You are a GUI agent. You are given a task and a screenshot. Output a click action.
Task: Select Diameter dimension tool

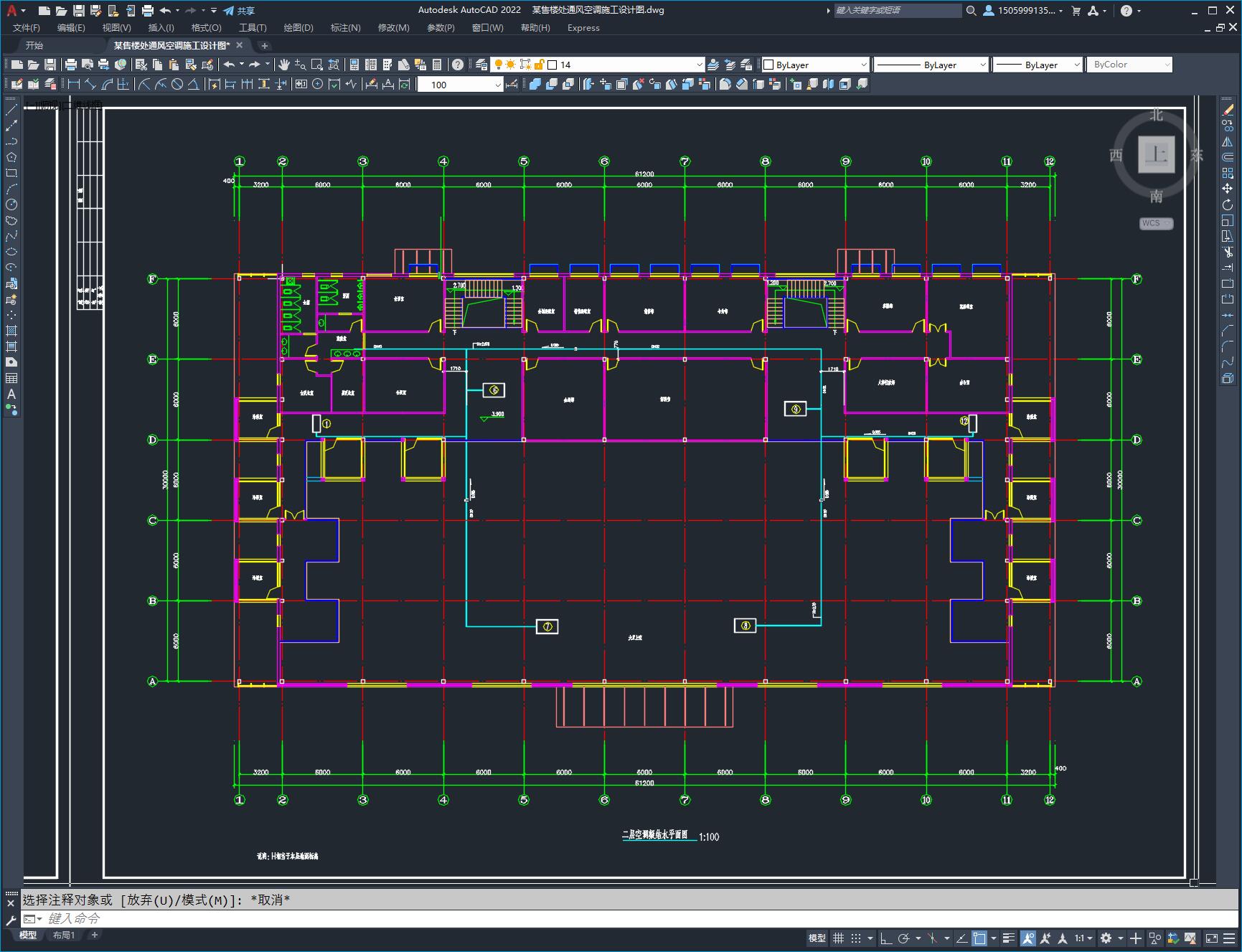177,84
